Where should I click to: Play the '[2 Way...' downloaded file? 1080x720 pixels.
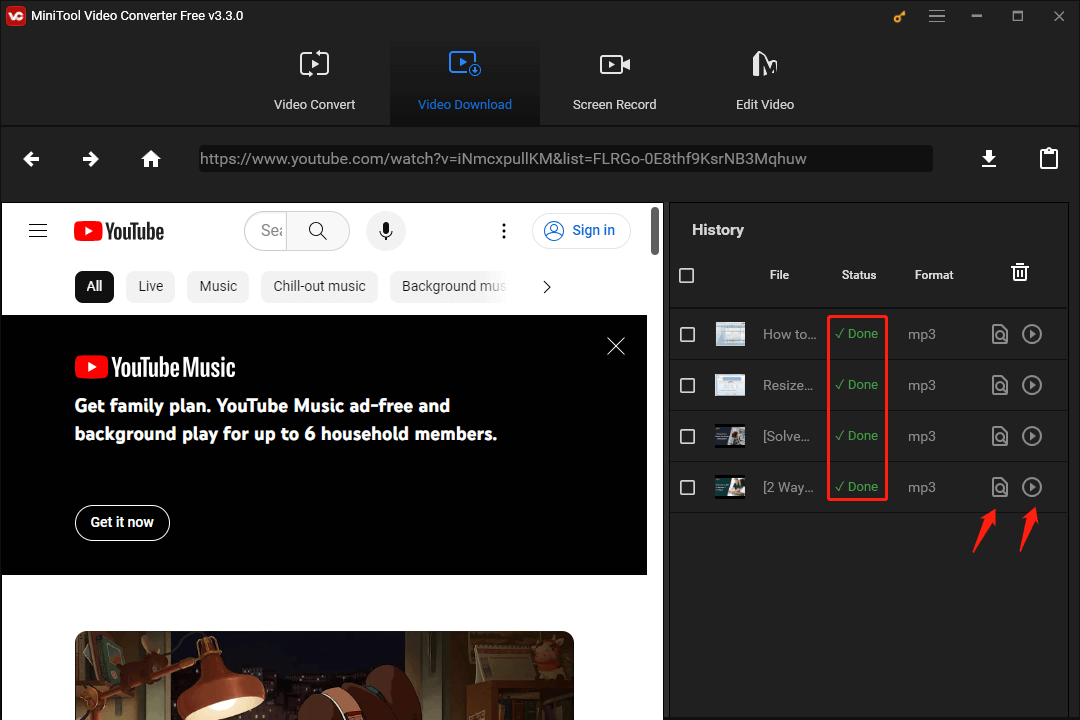pyautogui.click(x=1032, y=487)
